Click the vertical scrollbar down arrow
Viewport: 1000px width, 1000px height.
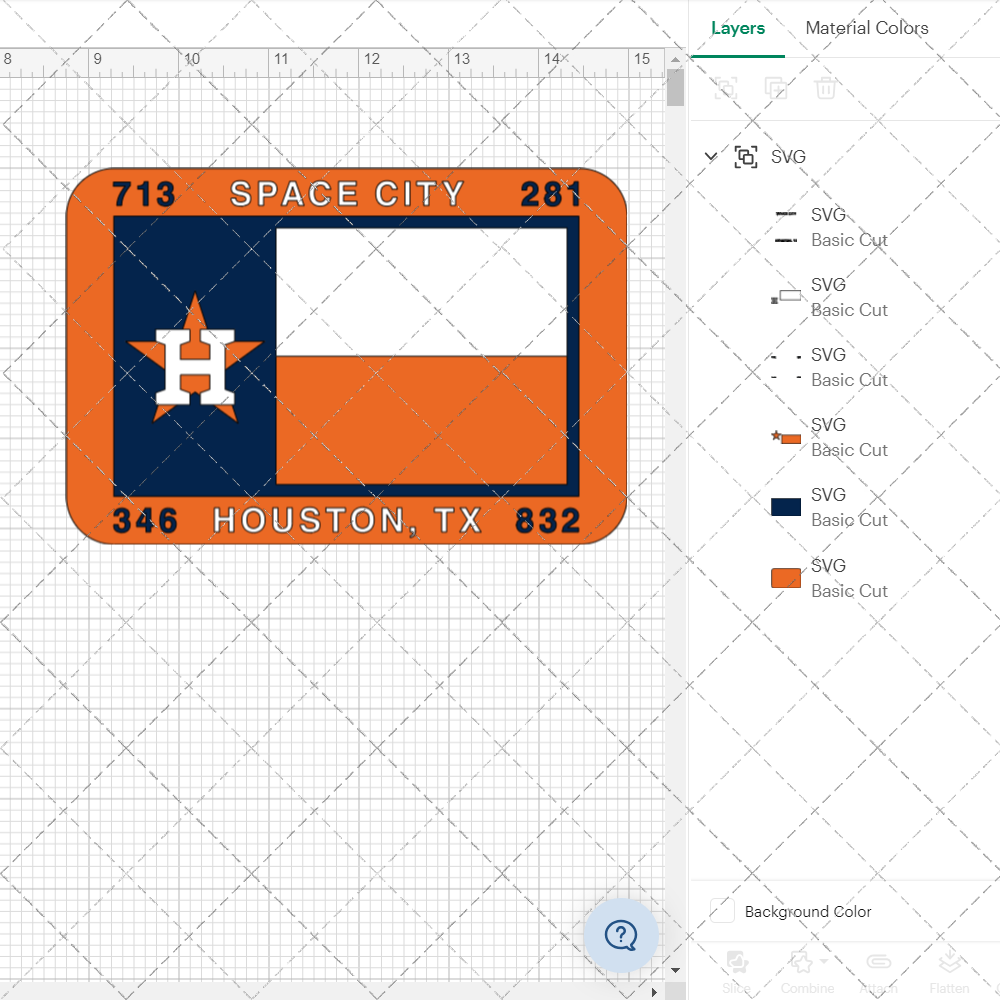[x=675, y=970]
